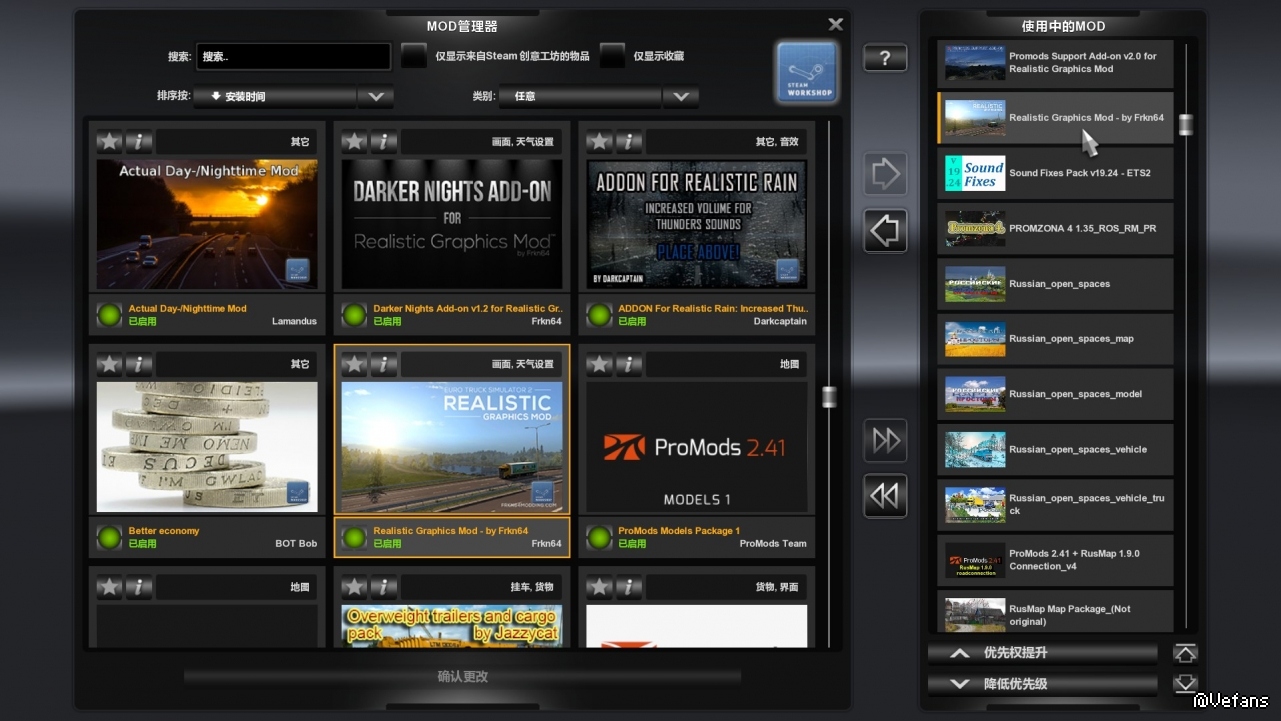Star the Overweight trailers and cargo pack card
1281x721 pixels.
[355, 587]
